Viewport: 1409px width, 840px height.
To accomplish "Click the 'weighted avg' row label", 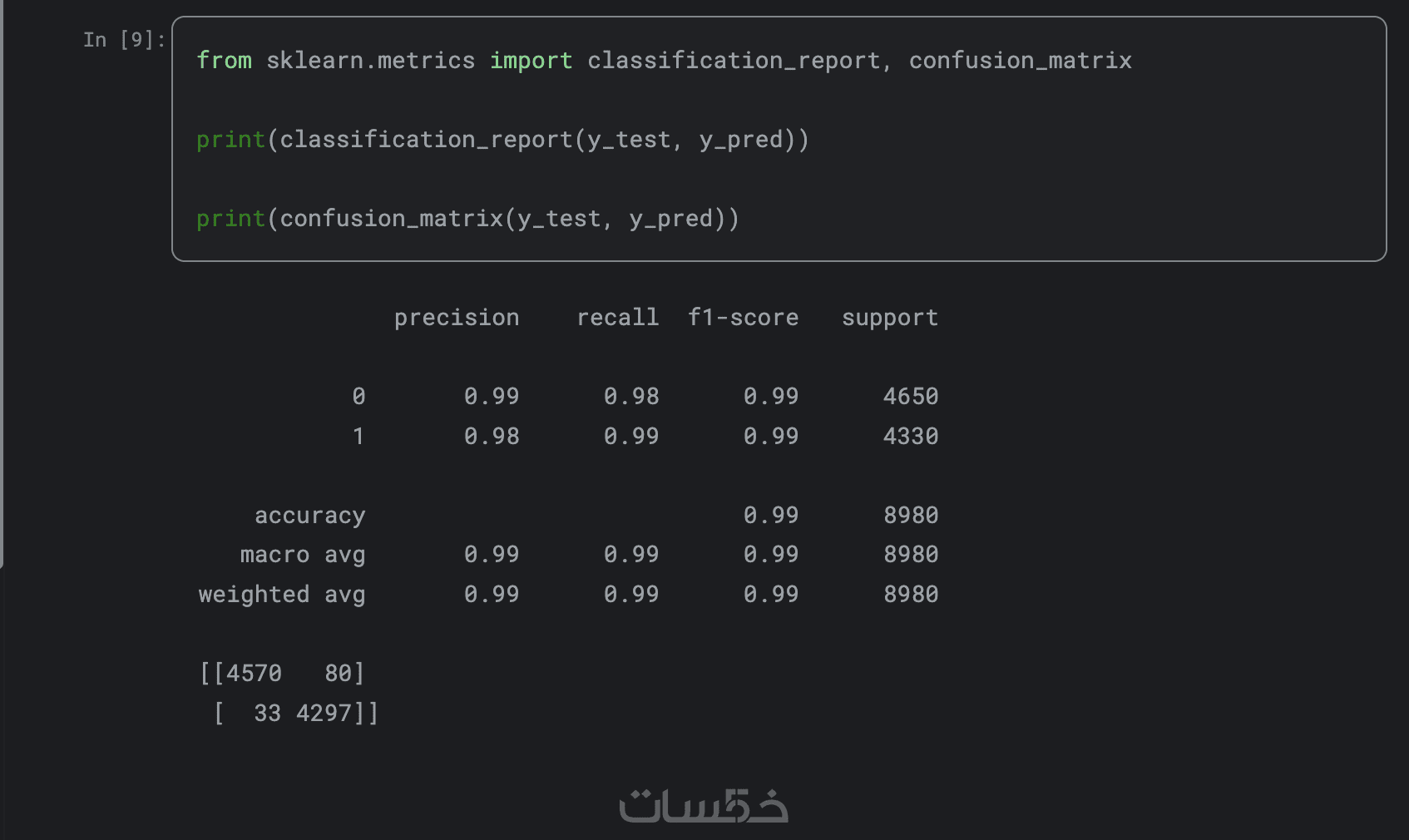I will point(282,595).
